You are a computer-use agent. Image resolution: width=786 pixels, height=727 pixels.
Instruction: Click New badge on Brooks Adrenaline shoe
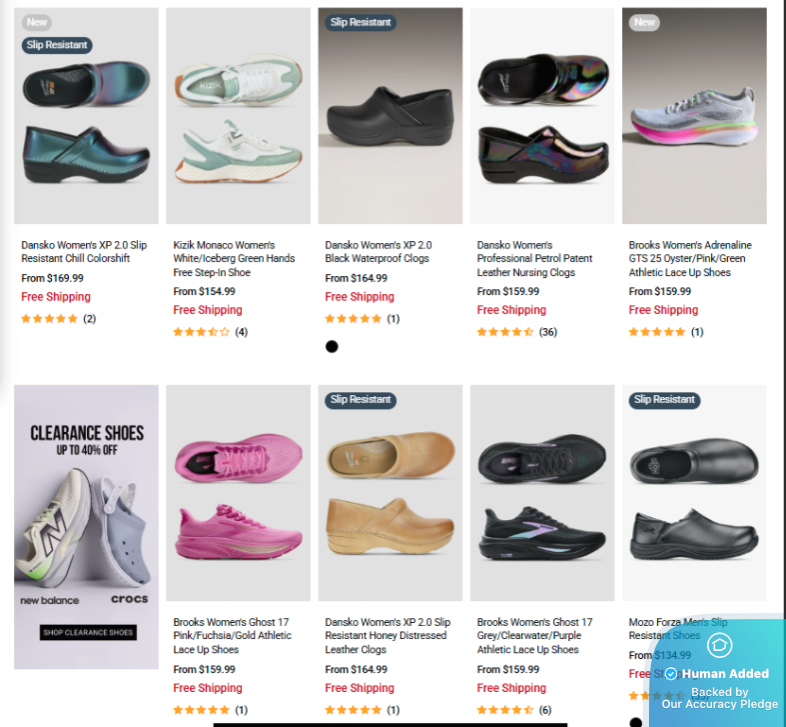point(644,22)
